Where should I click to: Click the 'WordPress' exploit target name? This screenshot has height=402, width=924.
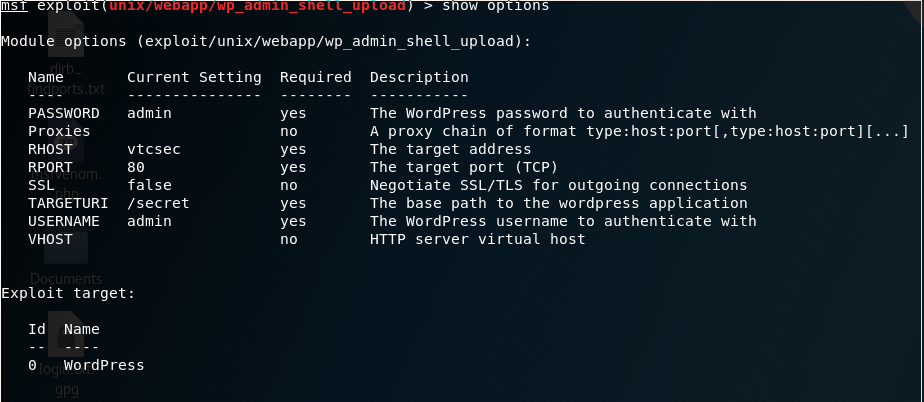(104, 365)
